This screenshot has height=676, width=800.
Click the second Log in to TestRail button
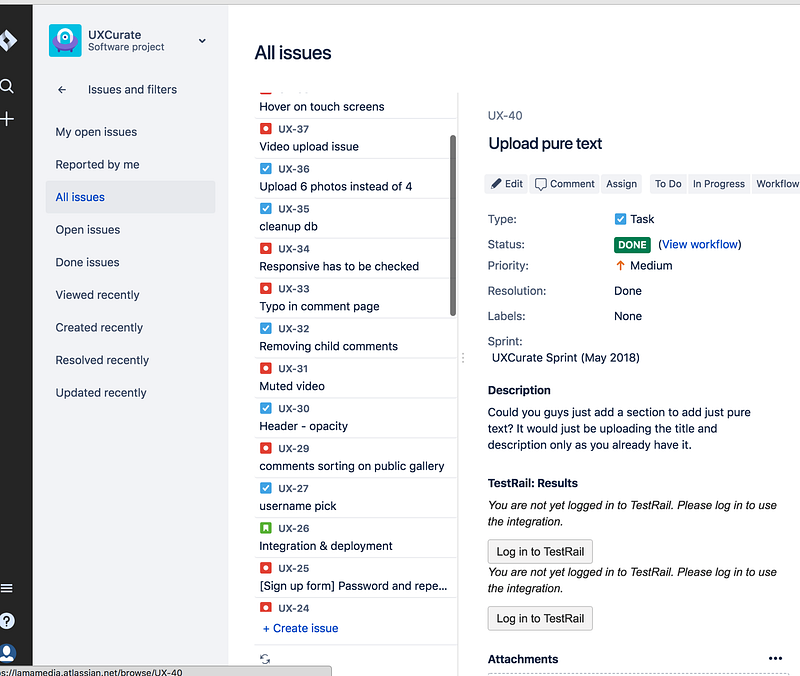(x=540, y=618)
